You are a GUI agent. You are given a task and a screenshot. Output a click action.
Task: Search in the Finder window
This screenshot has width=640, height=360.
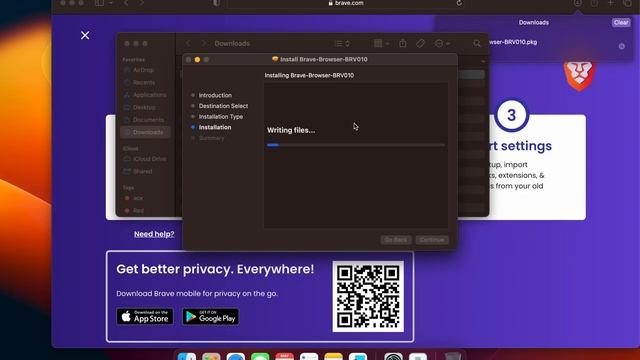click(x=476, y=43)
